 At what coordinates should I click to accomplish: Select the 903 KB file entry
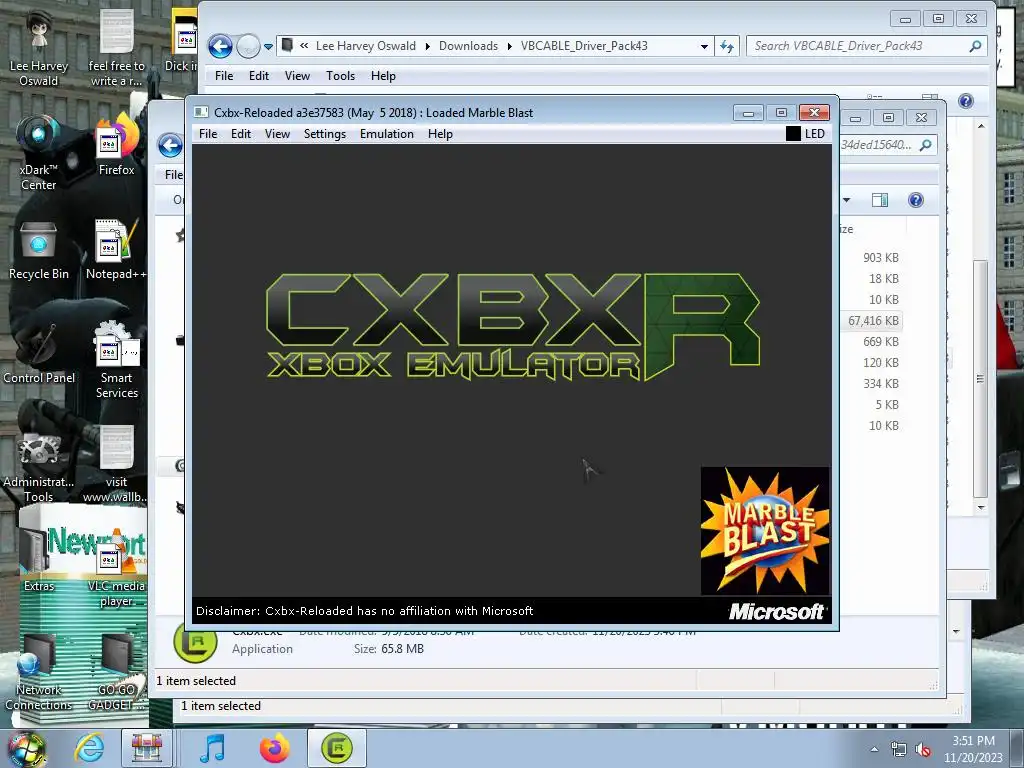(x=880, y=257)
